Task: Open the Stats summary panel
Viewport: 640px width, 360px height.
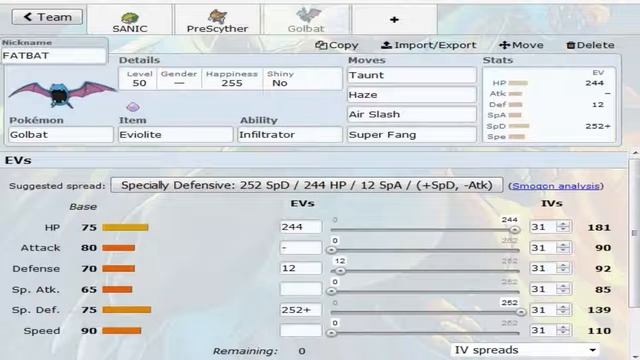Action: tap(549, 105)
